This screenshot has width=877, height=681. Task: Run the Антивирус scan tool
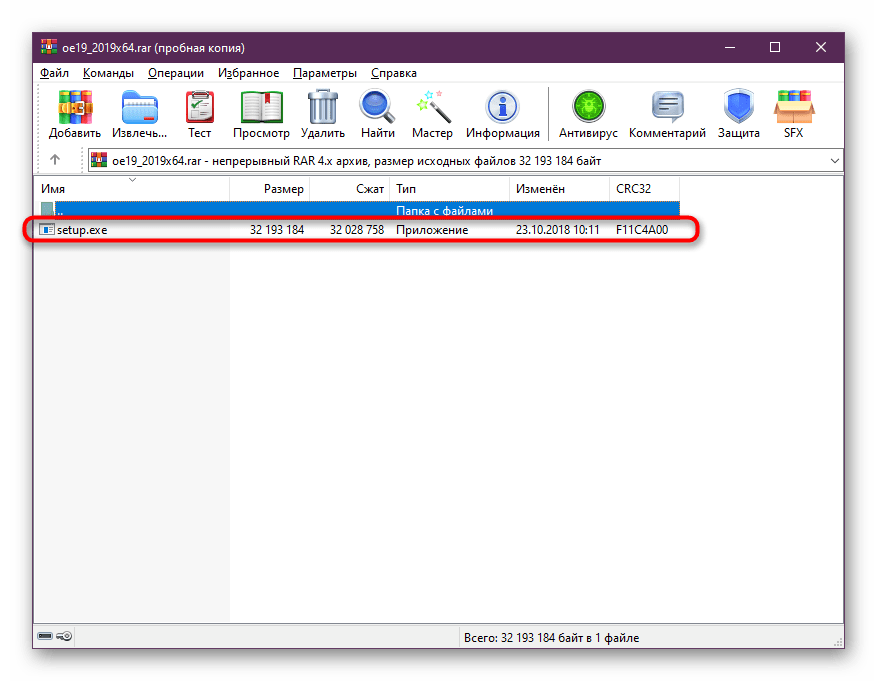coord(588,113)
